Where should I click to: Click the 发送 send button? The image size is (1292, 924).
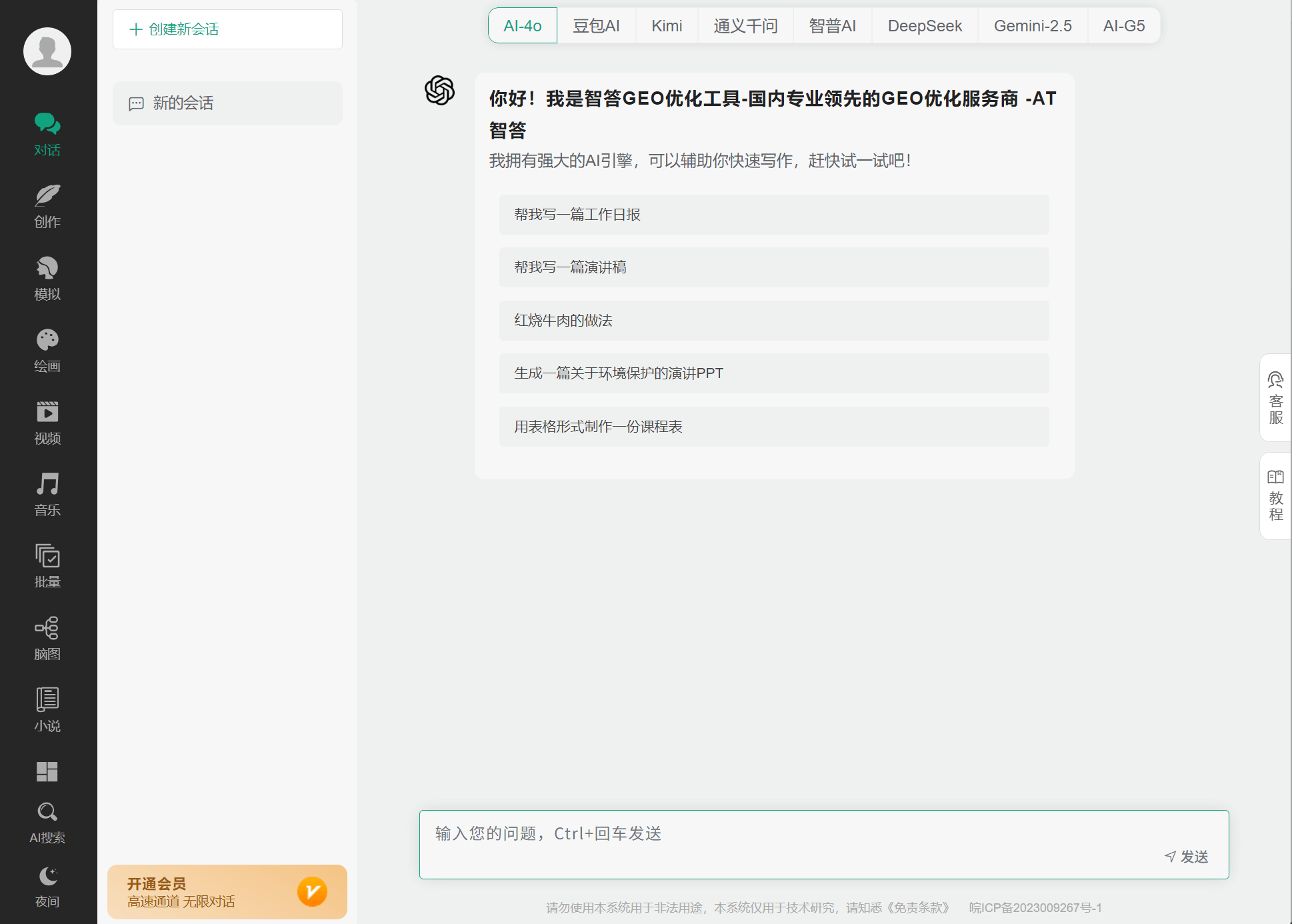(1187, 857)
